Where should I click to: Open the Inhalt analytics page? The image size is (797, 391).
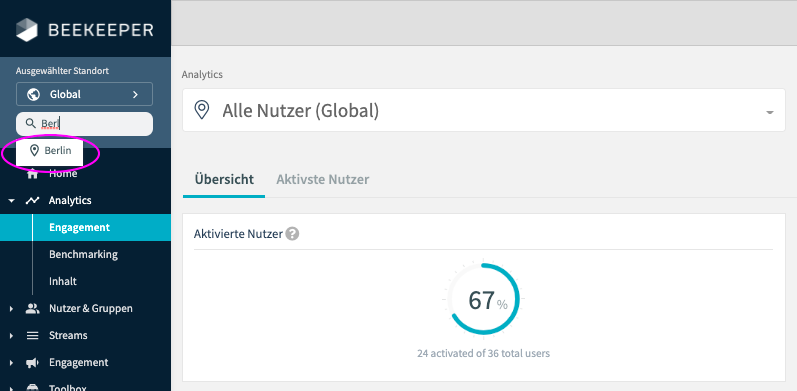tap(63, 281)
